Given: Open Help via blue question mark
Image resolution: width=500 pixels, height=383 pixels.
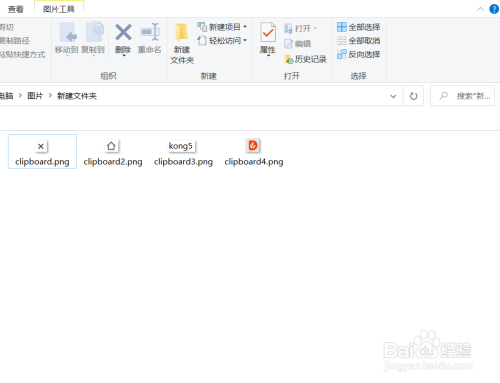Looking at the screenshot, I should point(494,9).
